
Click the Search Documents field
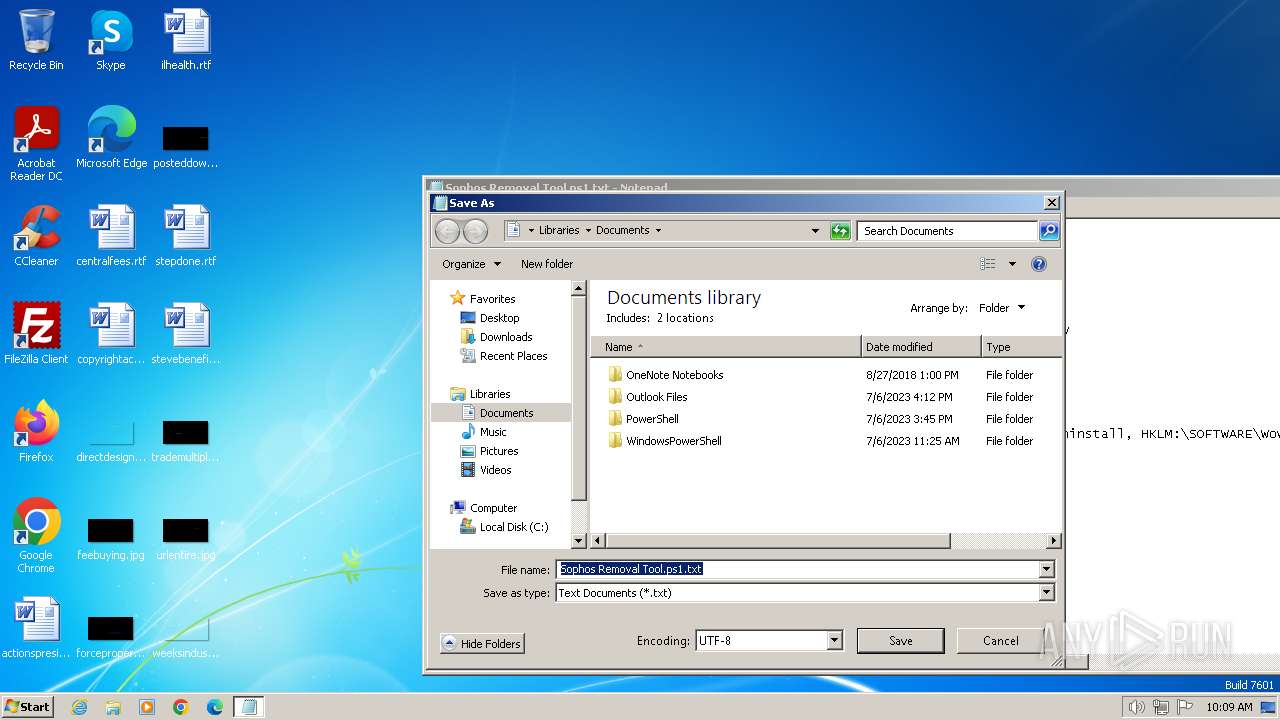click(x=947, y=231)
